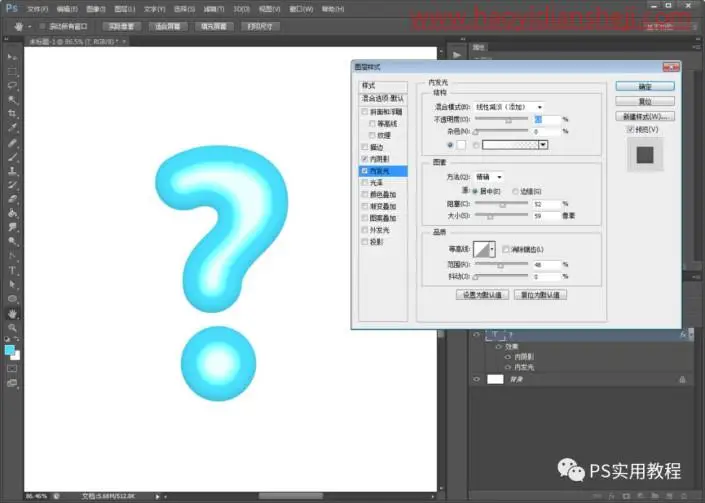705x503 pixels.
Task: Select the Brush tool
Action: [12, 156]
